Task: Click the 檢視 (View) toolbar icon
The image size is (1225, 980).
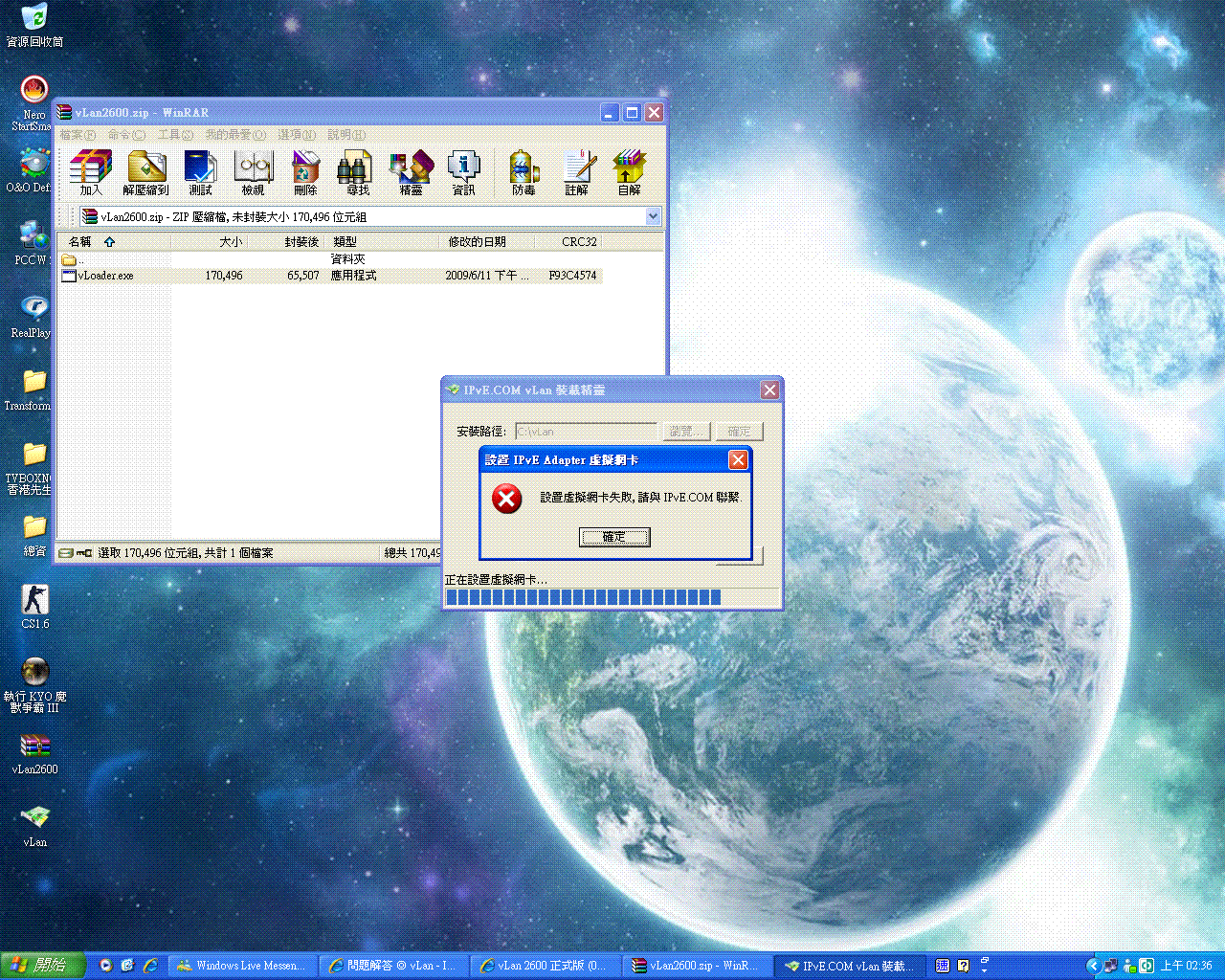Action: click(253, 172)
